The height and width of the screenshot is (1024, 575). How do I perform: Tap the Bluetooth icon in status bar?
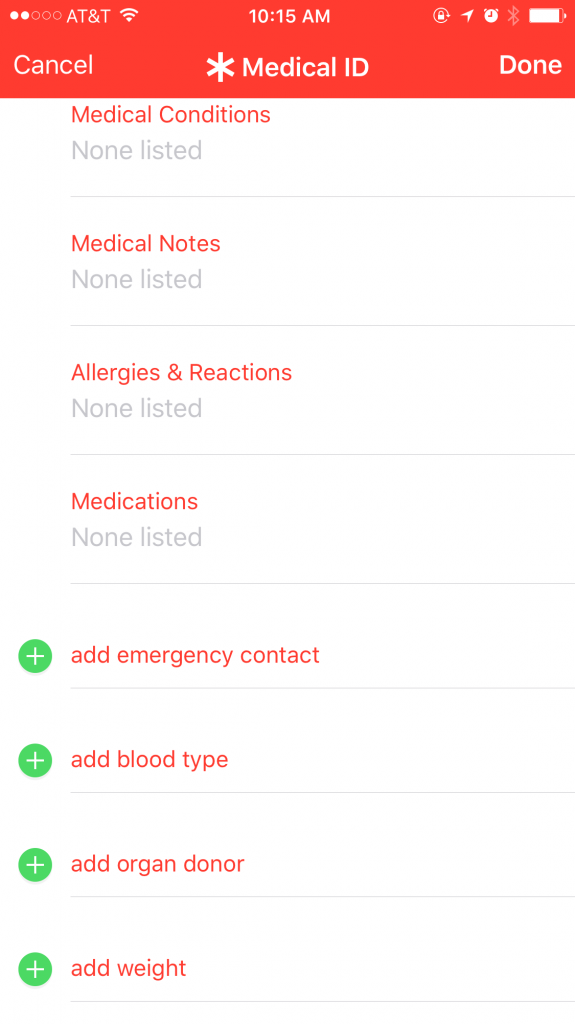(x=514, y=16)
